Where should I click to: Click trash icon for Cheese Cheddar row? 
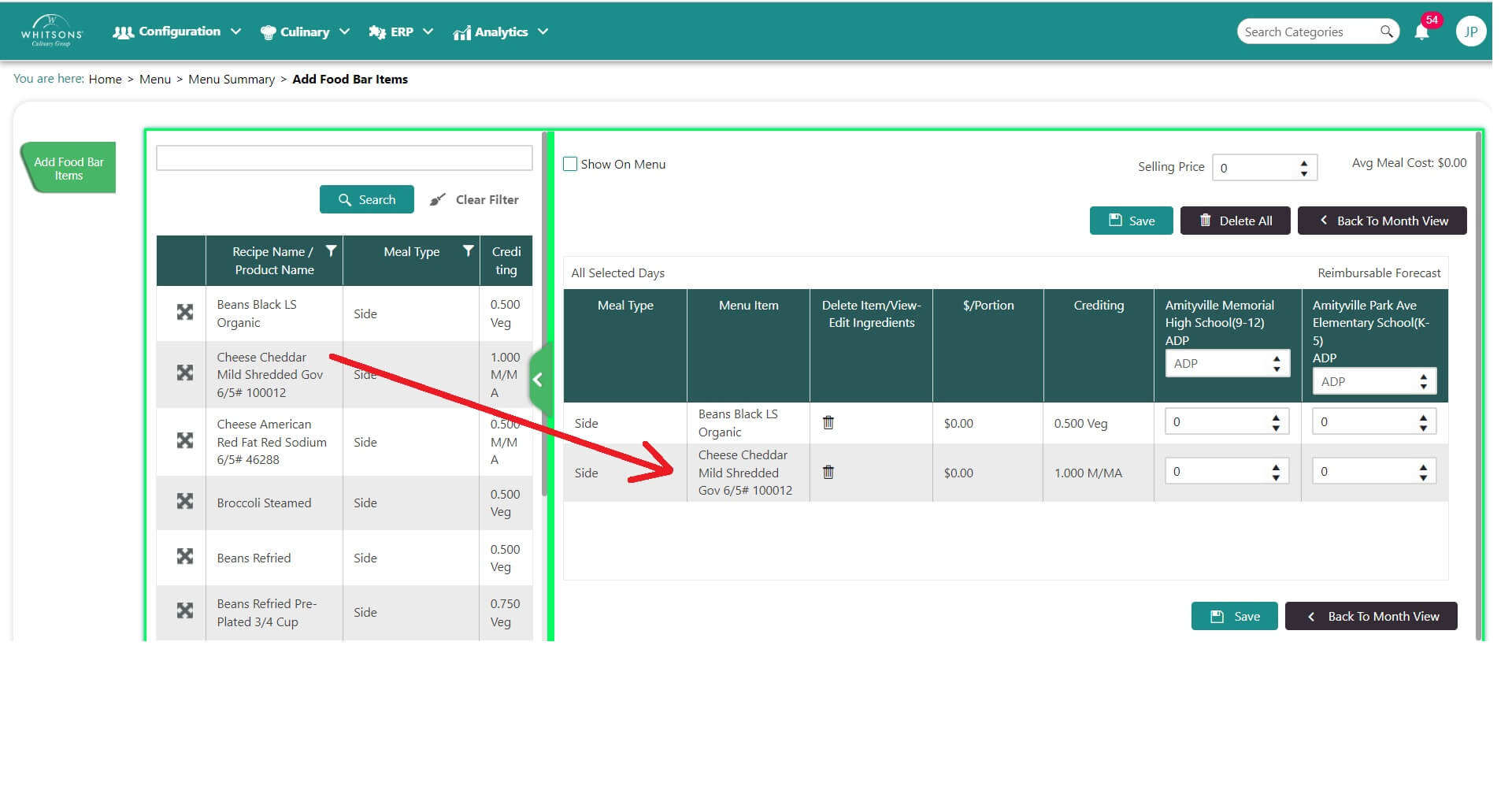coord(828,473)
